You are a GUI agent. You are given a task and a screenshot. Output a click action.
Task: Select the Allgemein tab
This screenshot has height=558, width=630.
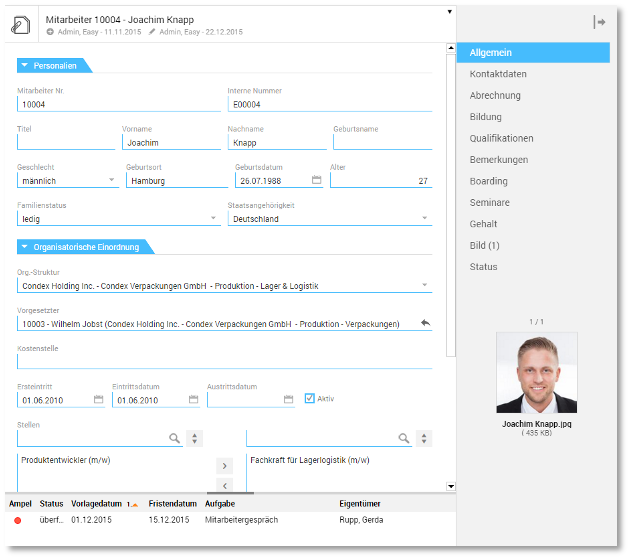[533, 53]
